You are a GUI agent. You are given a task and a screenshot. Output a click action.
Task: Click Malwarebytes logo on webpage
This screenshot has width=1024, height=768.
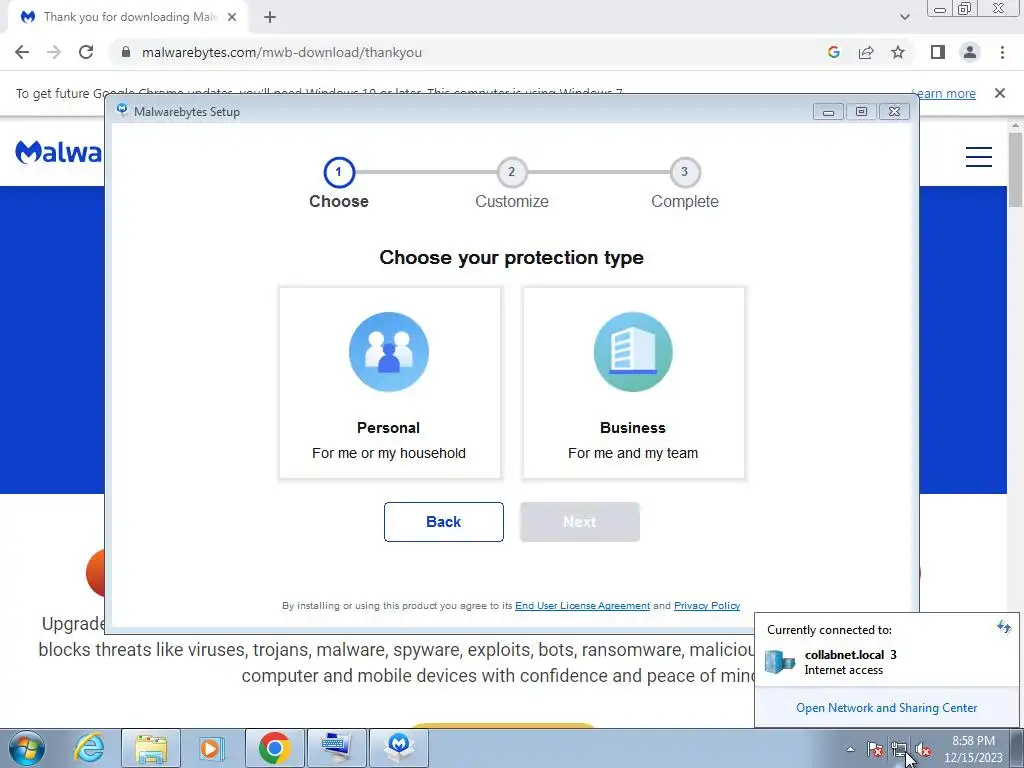pyautogui.click(x=59, y=152)
